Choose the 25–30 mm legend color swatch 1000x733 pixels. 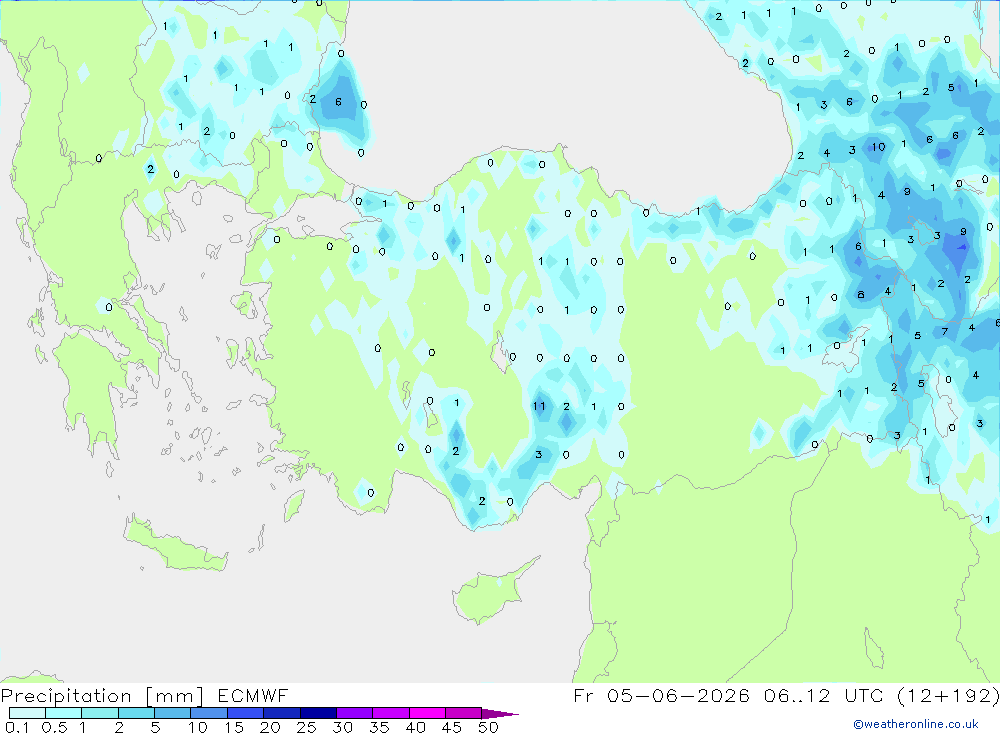pos(318,713)
